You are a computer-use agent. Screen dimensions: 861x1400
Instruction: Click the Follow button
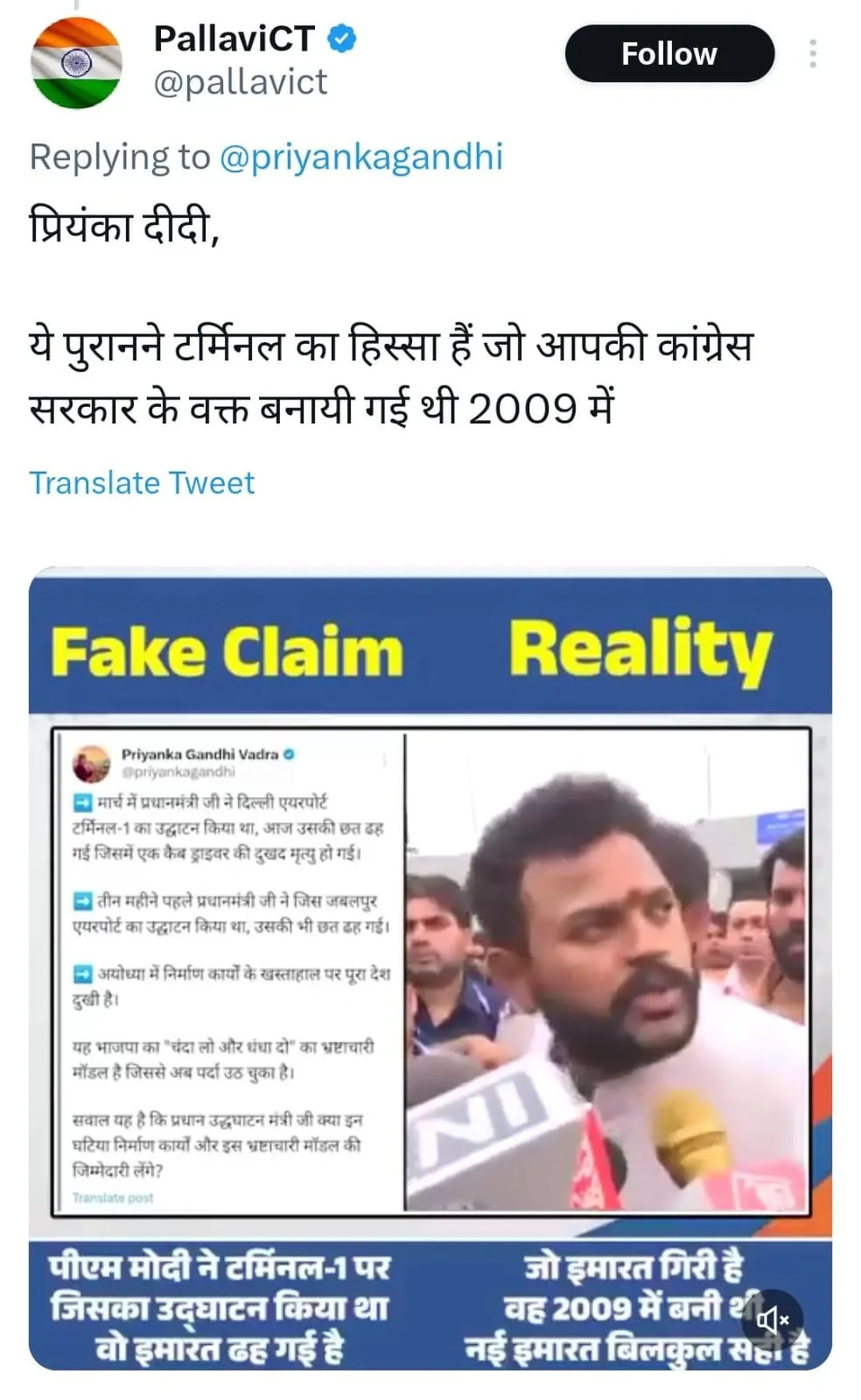669,53
